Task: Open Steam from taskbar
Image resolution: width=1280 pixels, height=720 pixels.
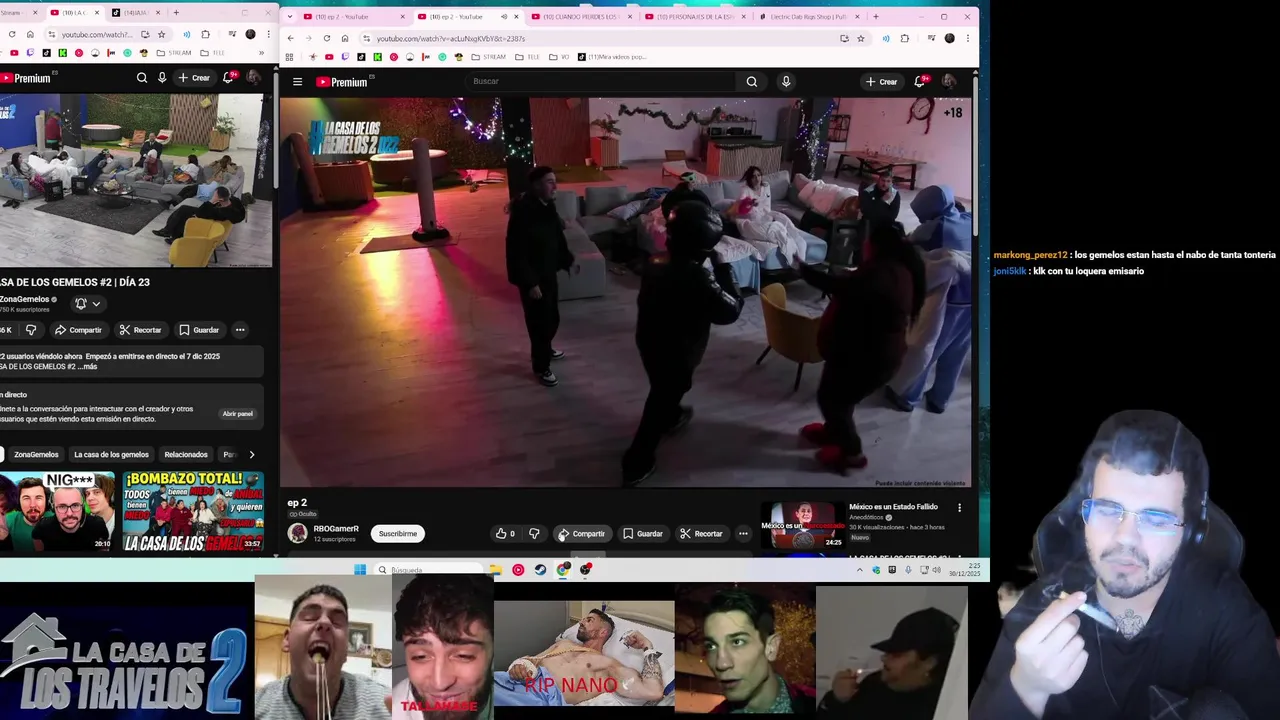Action: [540, 570]
